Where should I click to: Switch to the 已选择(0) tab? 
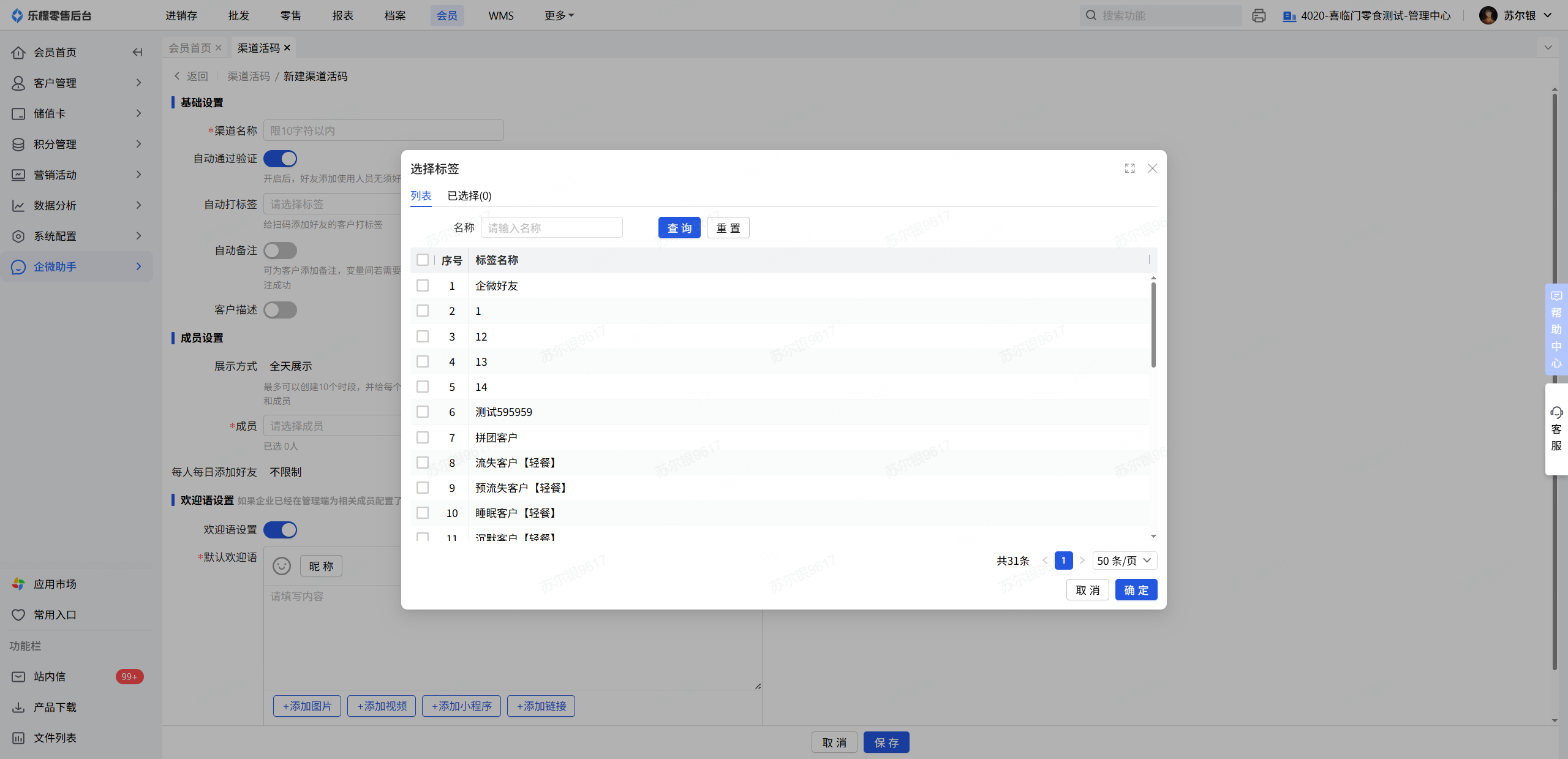pos(469,196)
